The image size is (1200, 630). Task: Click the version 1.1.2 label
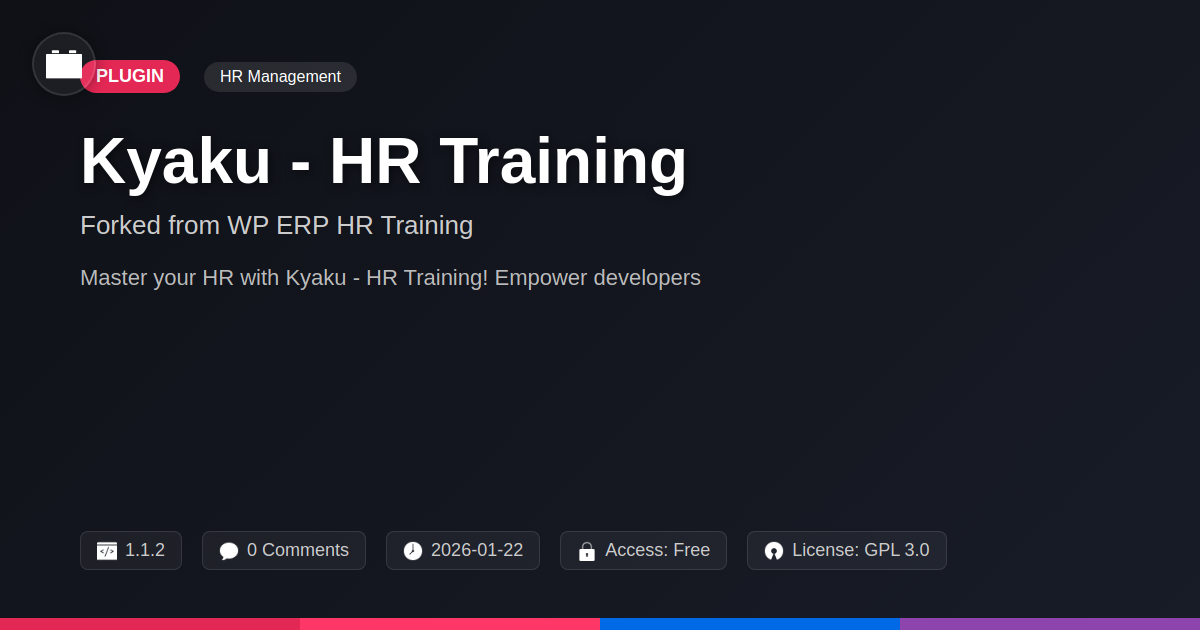coord(145,550)
